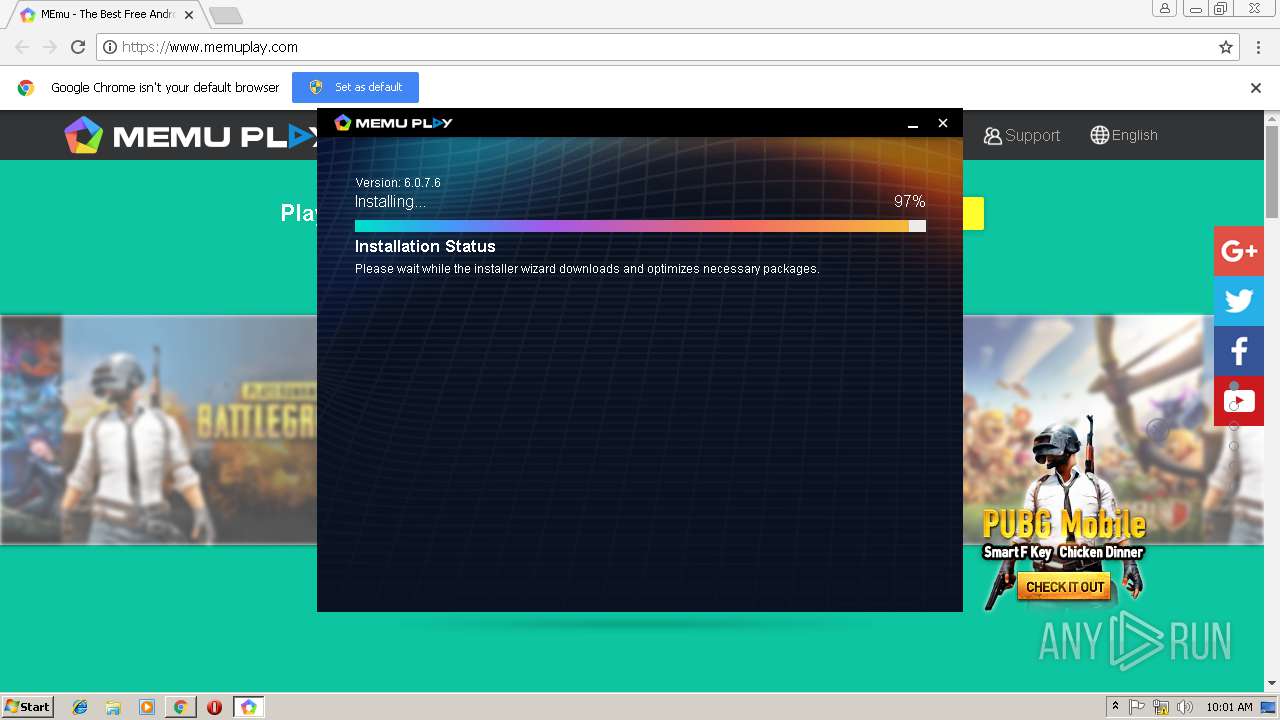Open Windows Explorer from taskbar
1280x720 pixels.
click(x=114, y=707)
